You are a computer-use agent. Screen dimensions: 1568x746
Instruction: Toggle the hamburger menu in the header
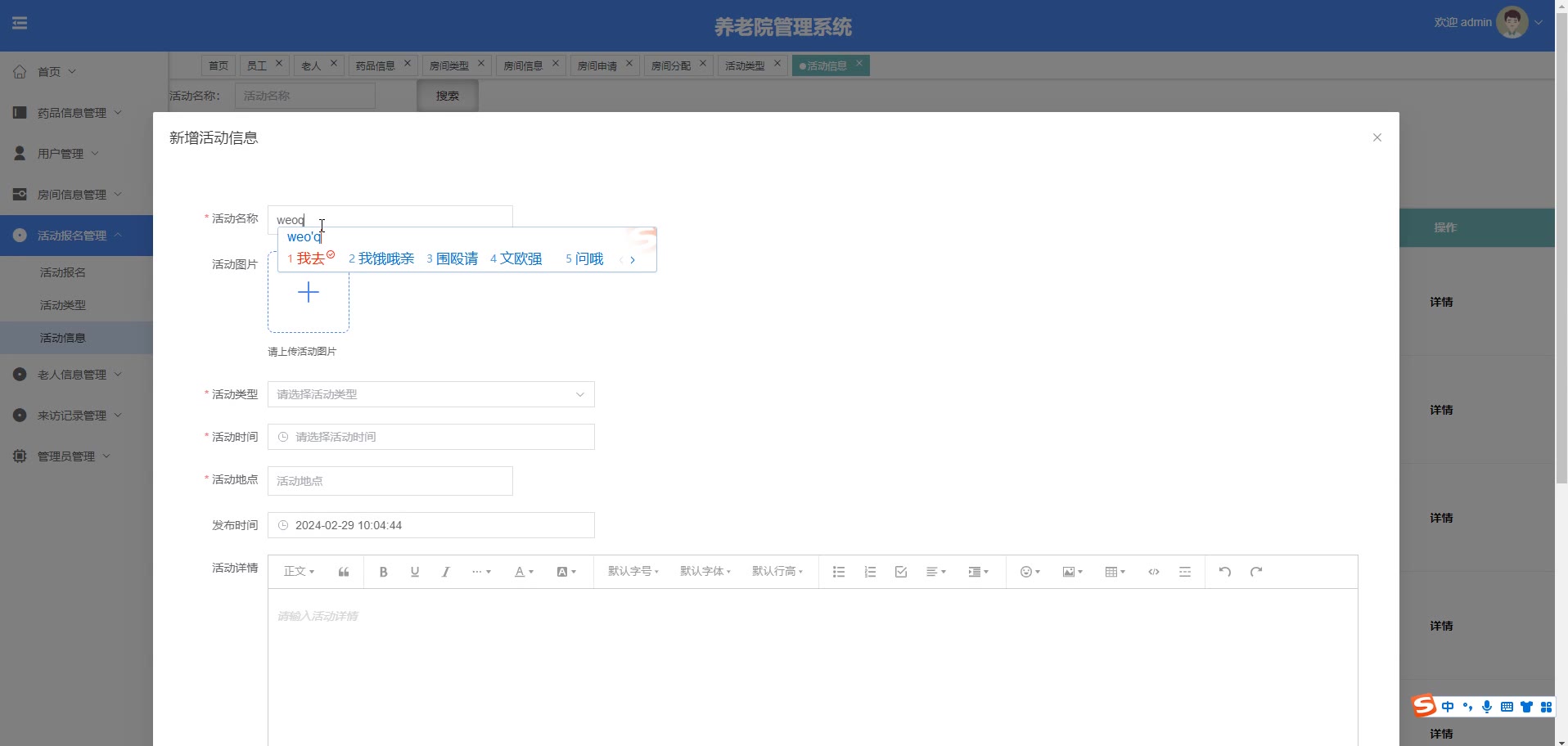pyautogui.click(x=20, y=23)
